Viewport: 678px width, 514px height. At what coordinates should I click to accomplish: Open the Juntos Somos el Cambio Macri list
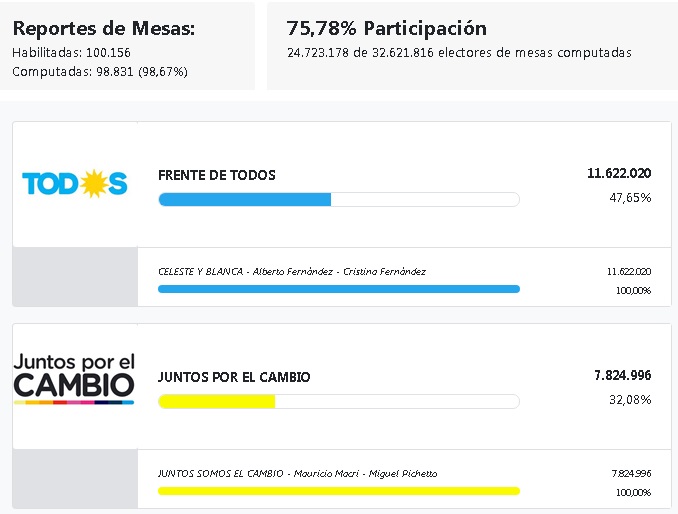click(297, 473)
